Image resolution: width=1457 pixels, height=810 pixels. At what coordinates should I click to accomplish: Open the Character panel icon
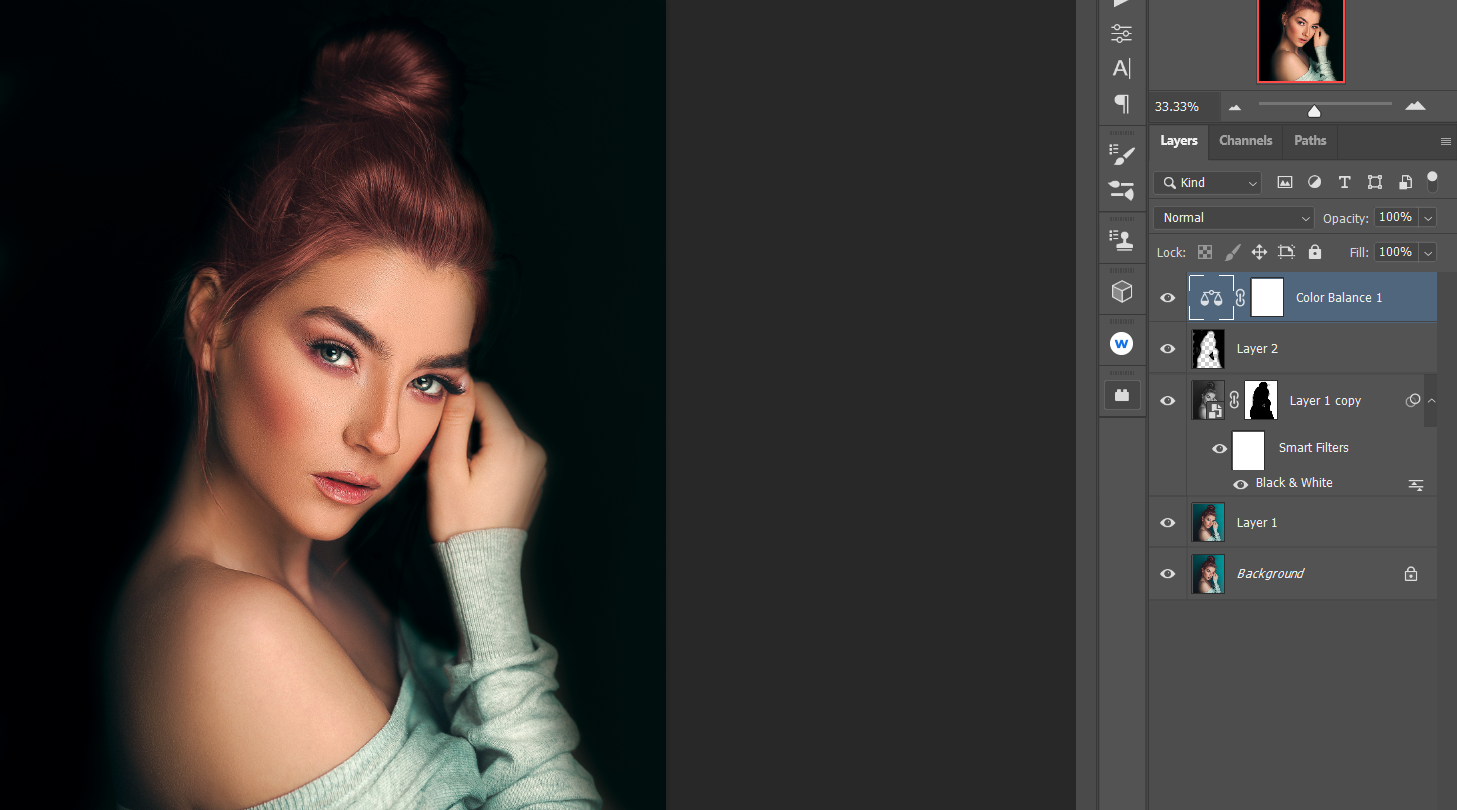click(1122, 68)
